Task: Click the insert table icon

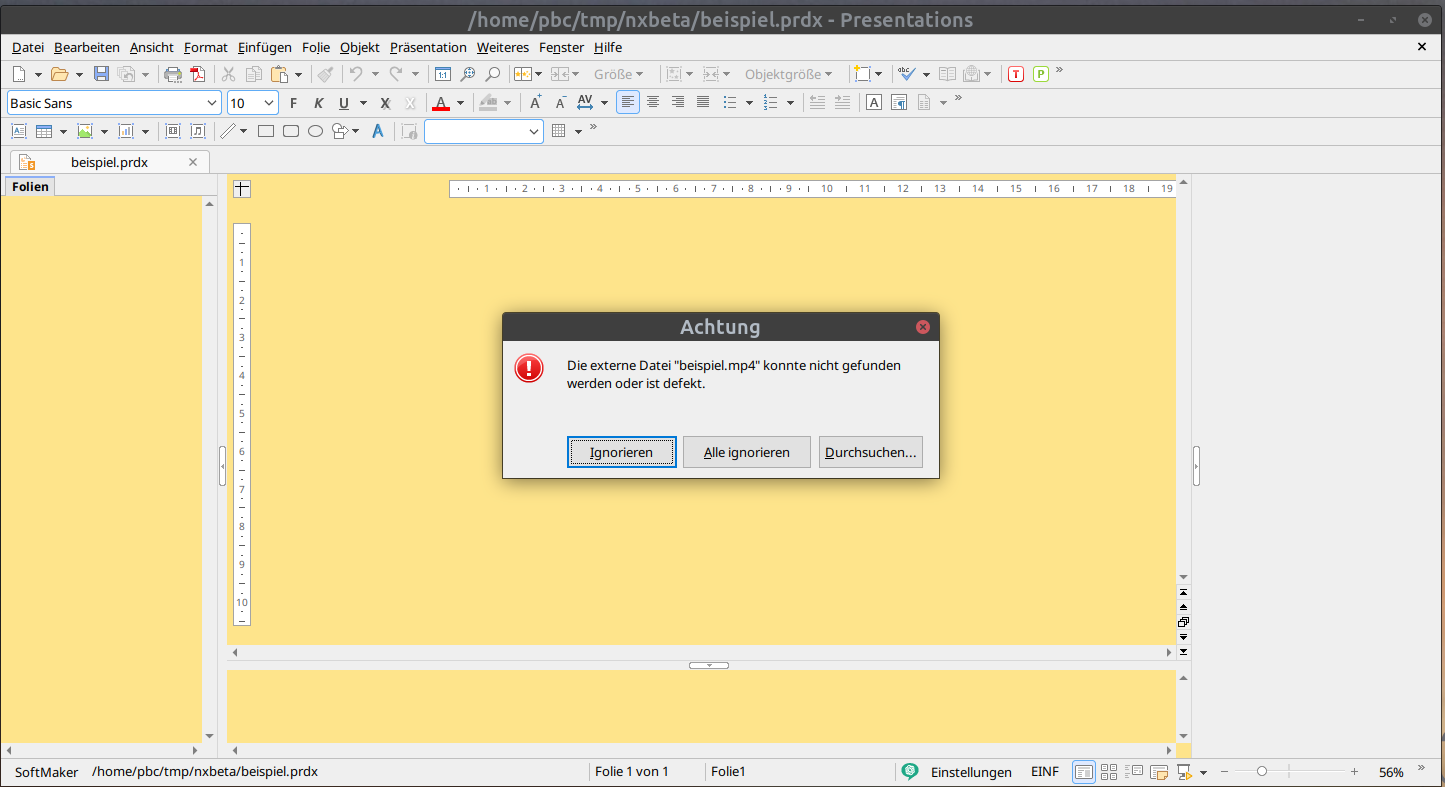Action: coord(44,131)
